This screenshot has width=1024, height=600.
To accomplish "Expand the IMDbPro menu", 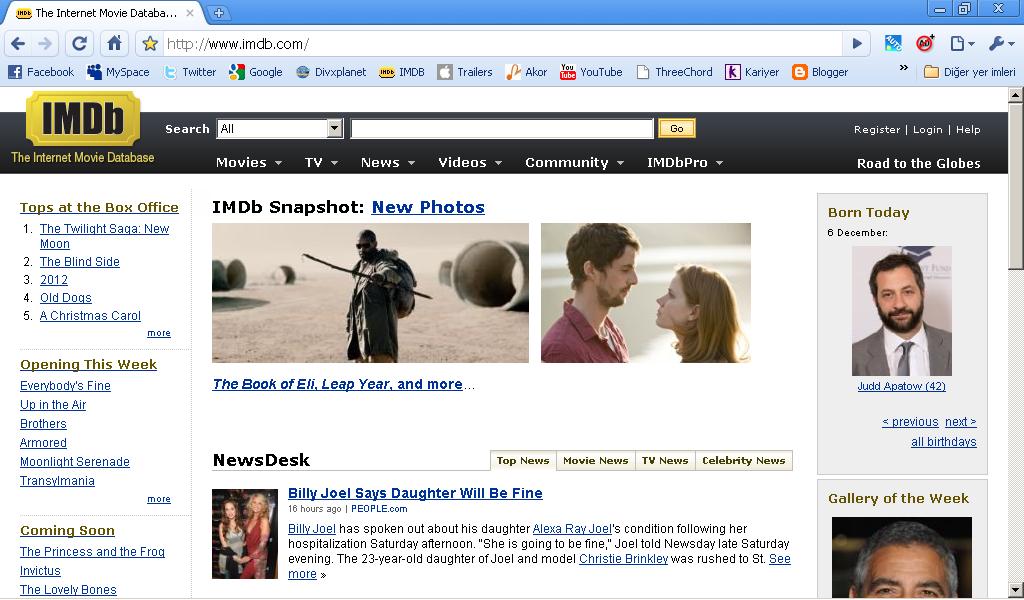I will point(684,163).
